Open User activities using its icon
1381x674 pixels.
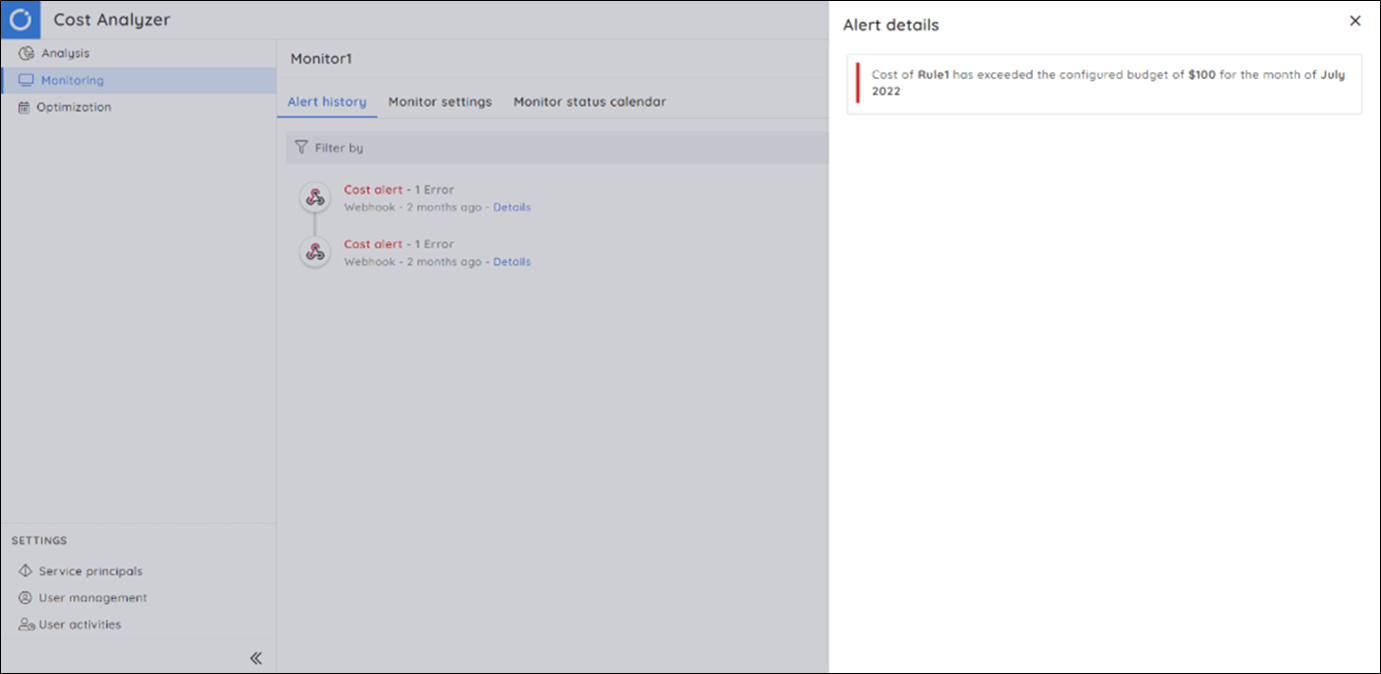27,624
